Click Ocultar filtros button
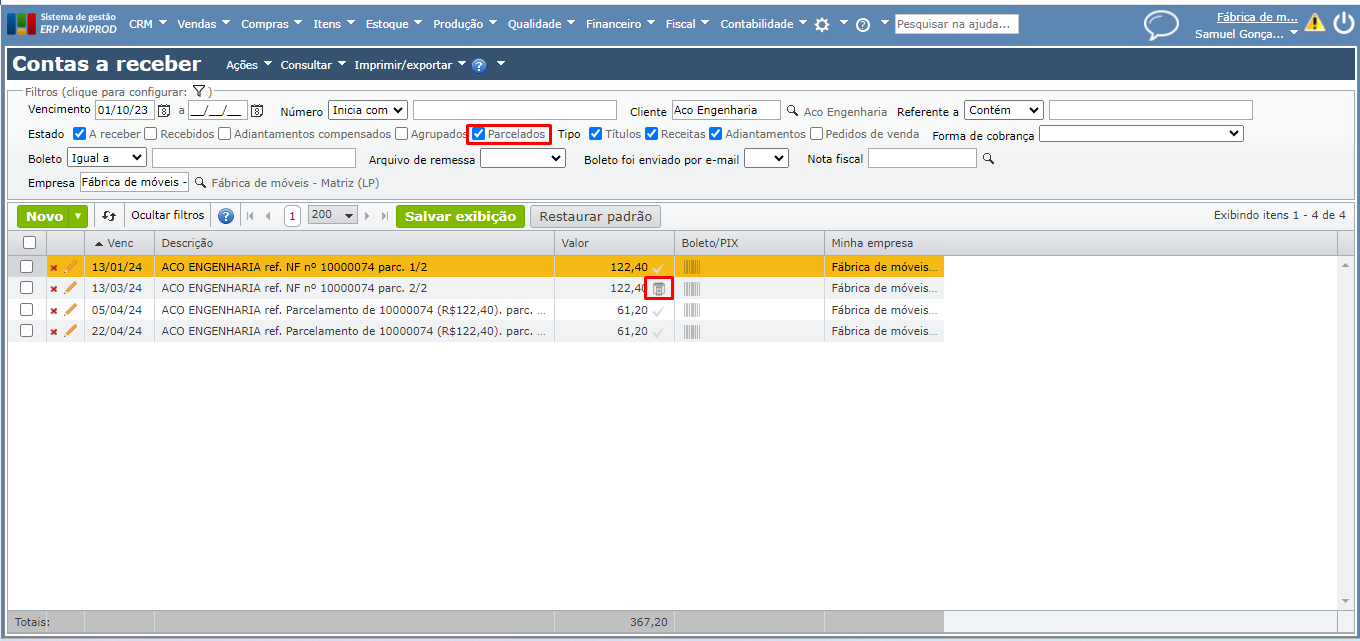The image size is (1360, 641). 168,216
